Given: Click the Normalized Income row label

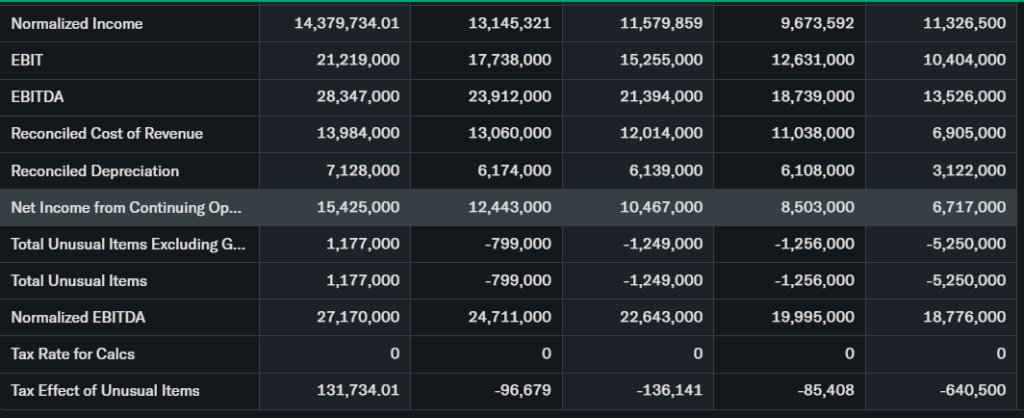Looking at the screenshot, I should [77, 24].
